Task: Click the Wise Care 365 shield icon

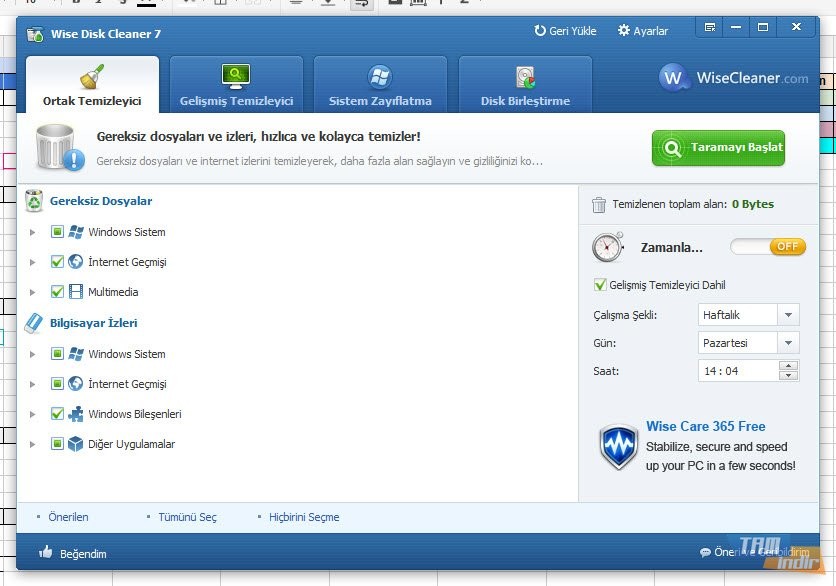Action: click(618, 446)
